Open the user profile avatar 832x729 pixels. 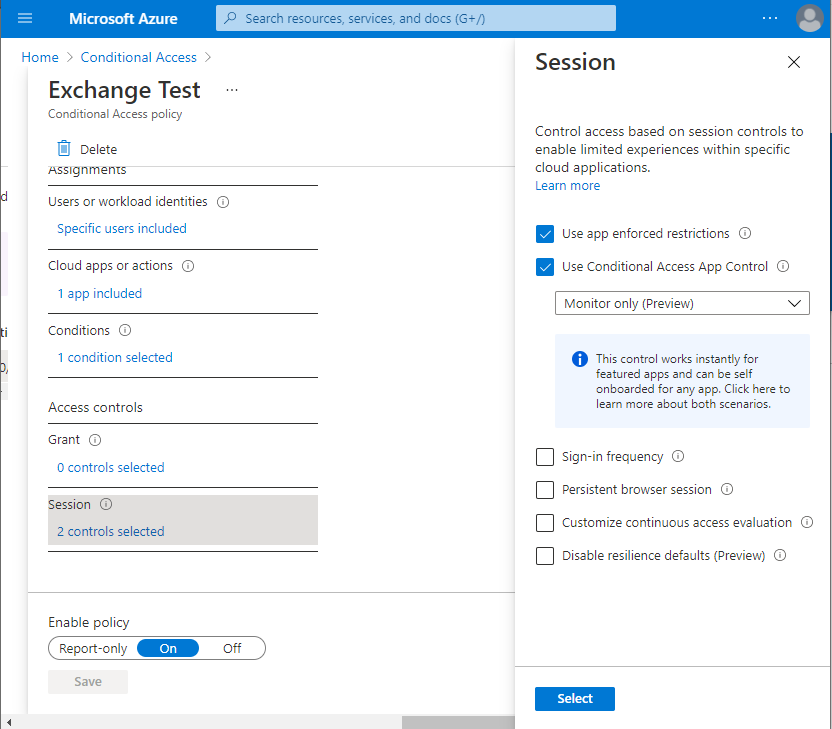pos(810,17)
